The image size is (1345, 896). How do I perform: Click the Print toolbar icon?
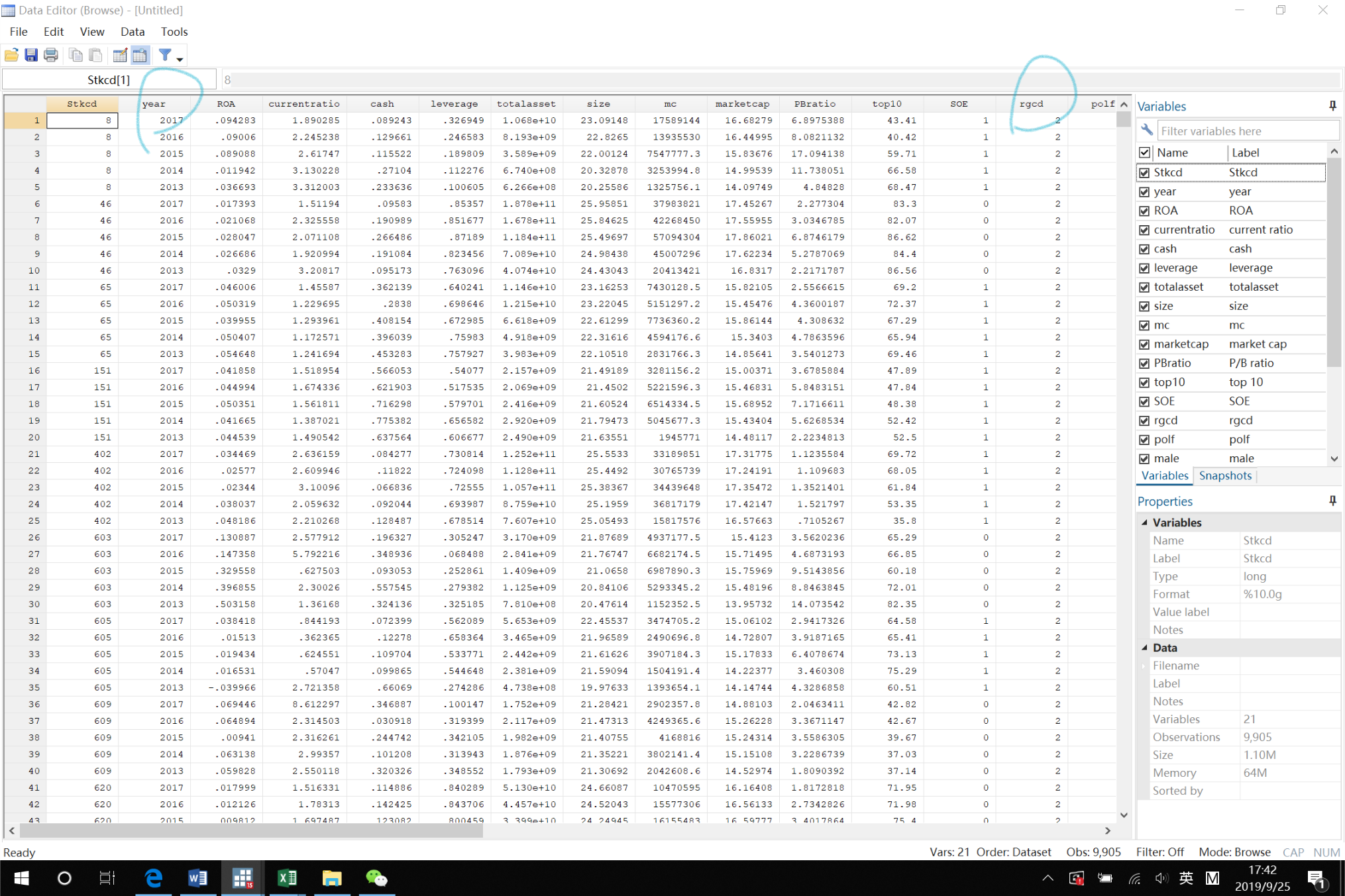click(51, 56)
